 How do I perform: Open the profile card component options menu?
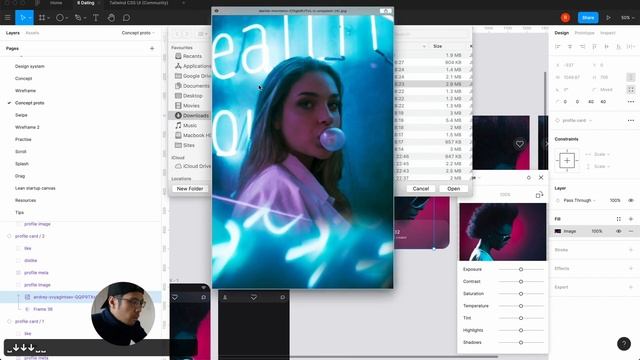[x=631, y=120]
